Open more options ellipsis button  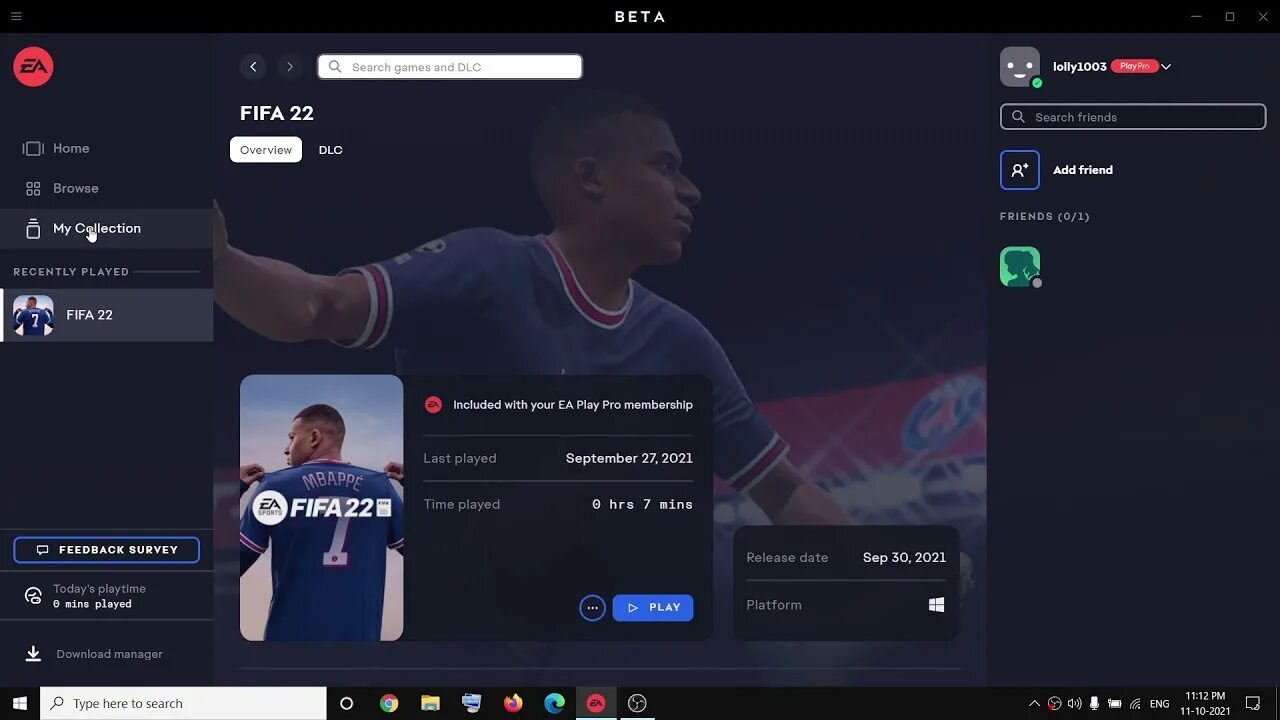[592, 607]
